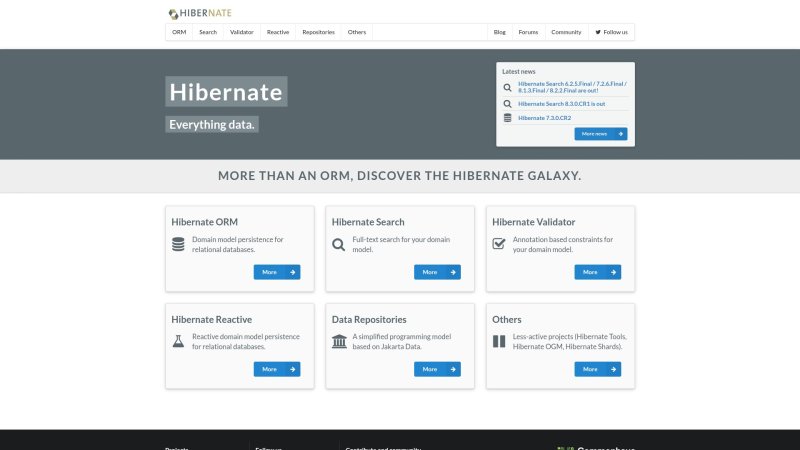Click the Hibernate logo in the header
This screenshot has height=450, width=800.
click(x=200, y=13)
